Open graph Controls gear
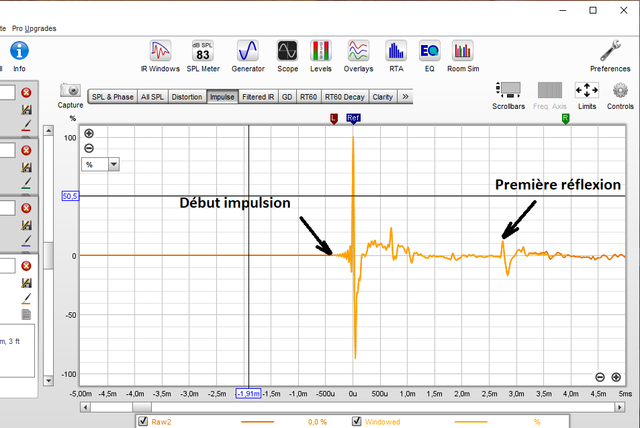Viewport: 640px width, 428px height. tap(620, 95)
